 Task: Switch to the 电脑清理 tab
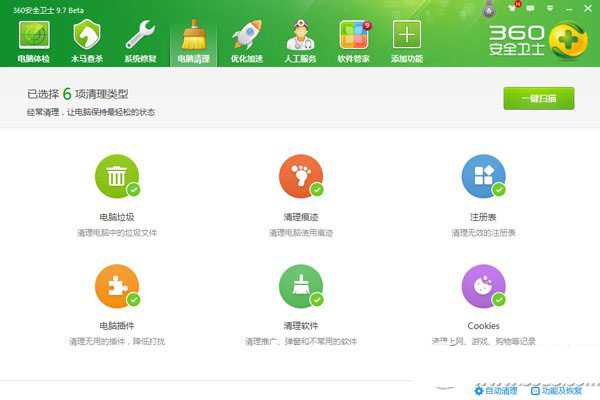tap(193, 40)
